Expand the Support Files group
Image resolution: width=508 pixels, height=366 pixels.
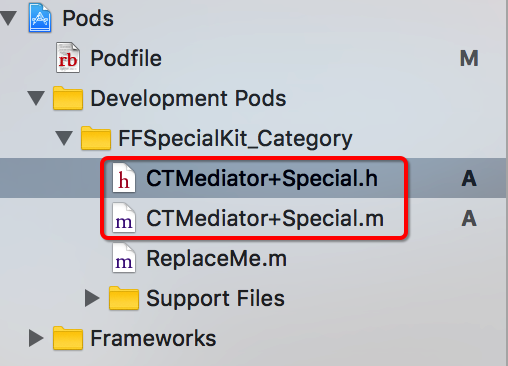pyautogui.click(x=92, y=298)
